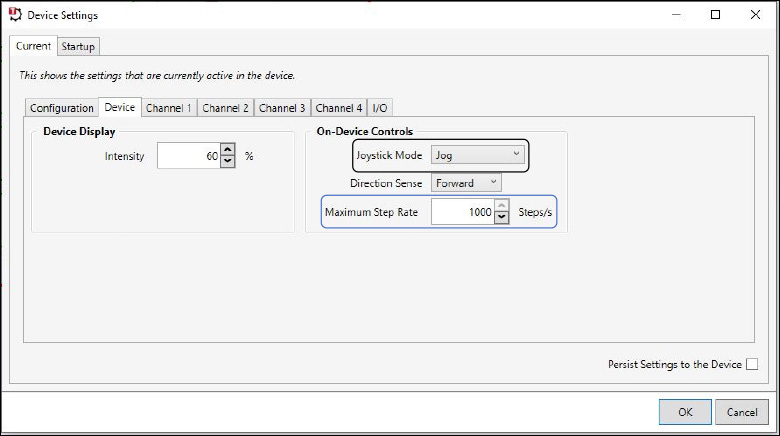Click the Cancel button
This screenshot has height=436, width=780.
[x=742, y=412]
